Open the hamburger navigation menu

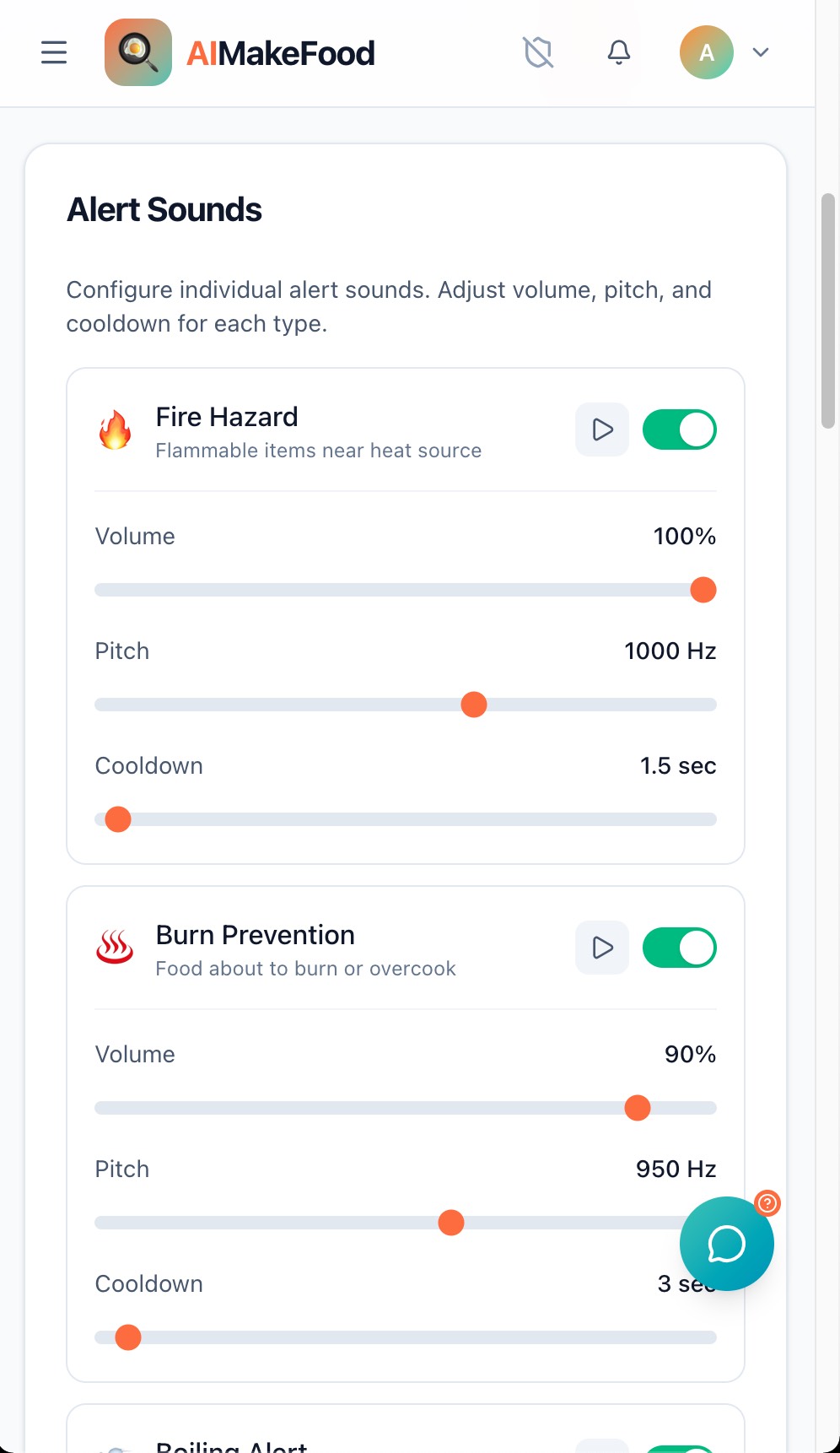(x=54, y=52)
